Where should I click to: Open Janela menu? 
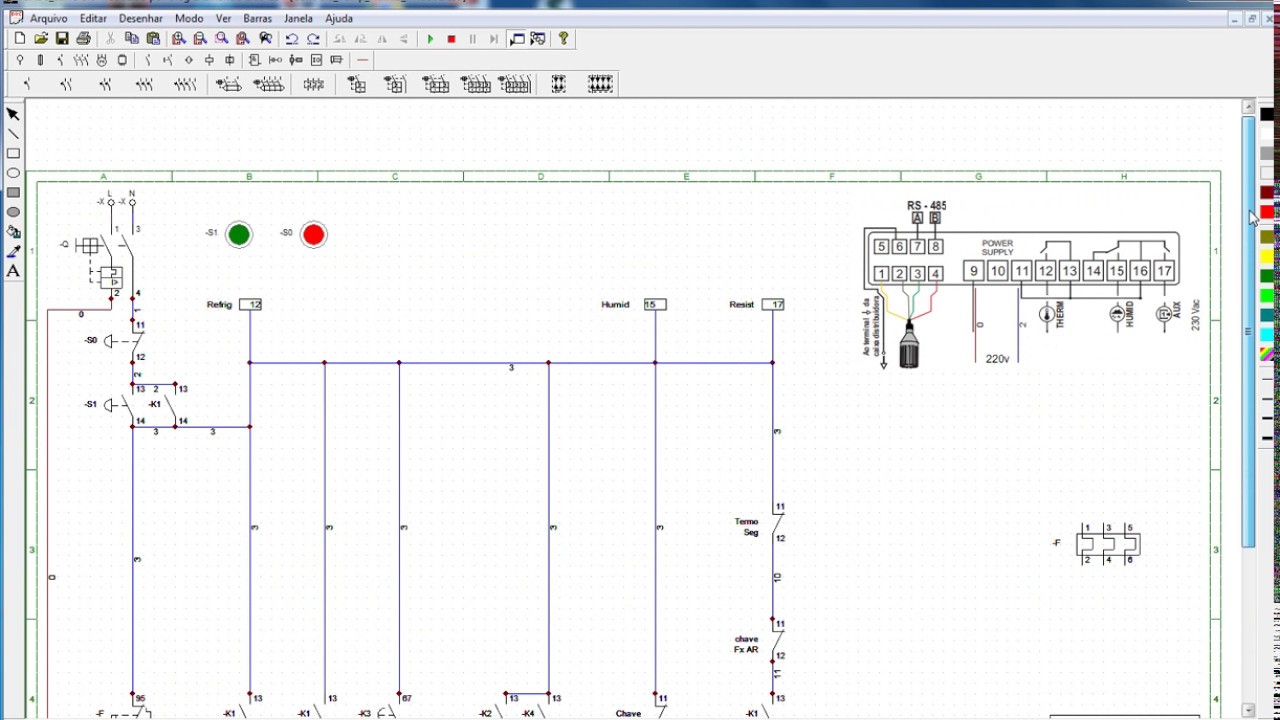[298, 19]
